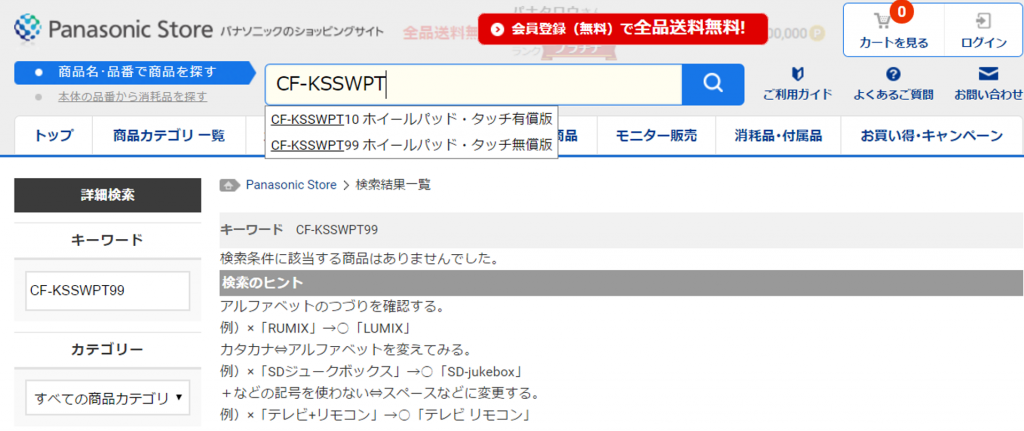The image size is (1024, 431).
Task: Click the breadcrumb home folder icon
Action: point(230,185)
